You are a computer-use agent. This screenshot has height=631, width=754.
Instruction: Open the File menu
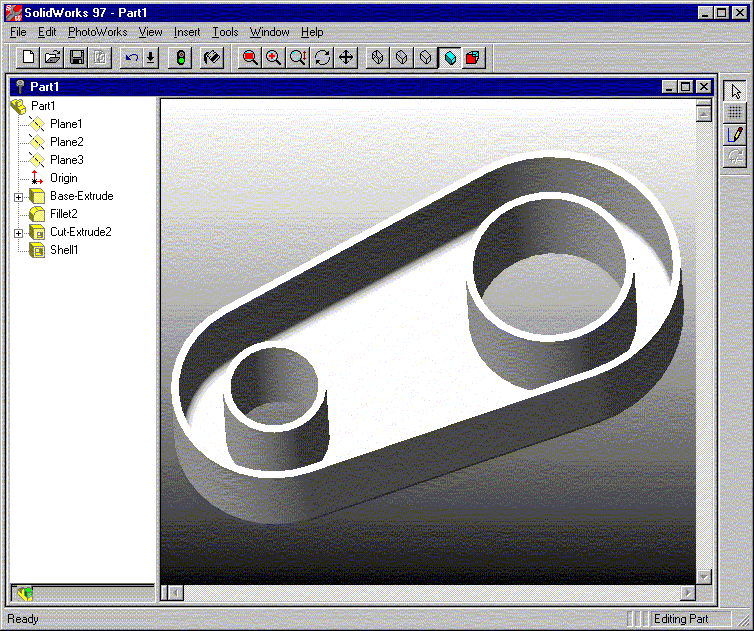[x=18, y=32]
